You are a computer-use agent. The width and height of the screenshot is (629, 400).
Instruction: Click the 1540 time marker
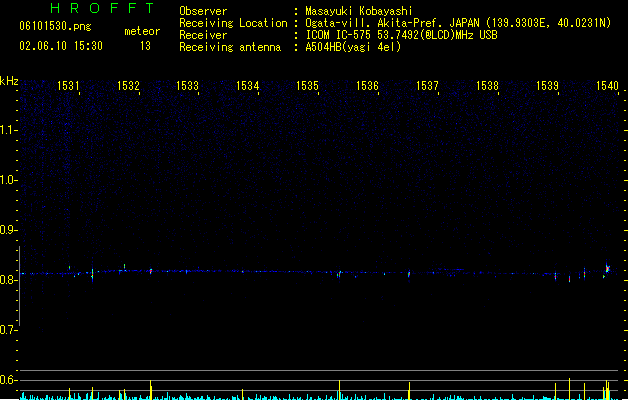(x=607, y=86)
